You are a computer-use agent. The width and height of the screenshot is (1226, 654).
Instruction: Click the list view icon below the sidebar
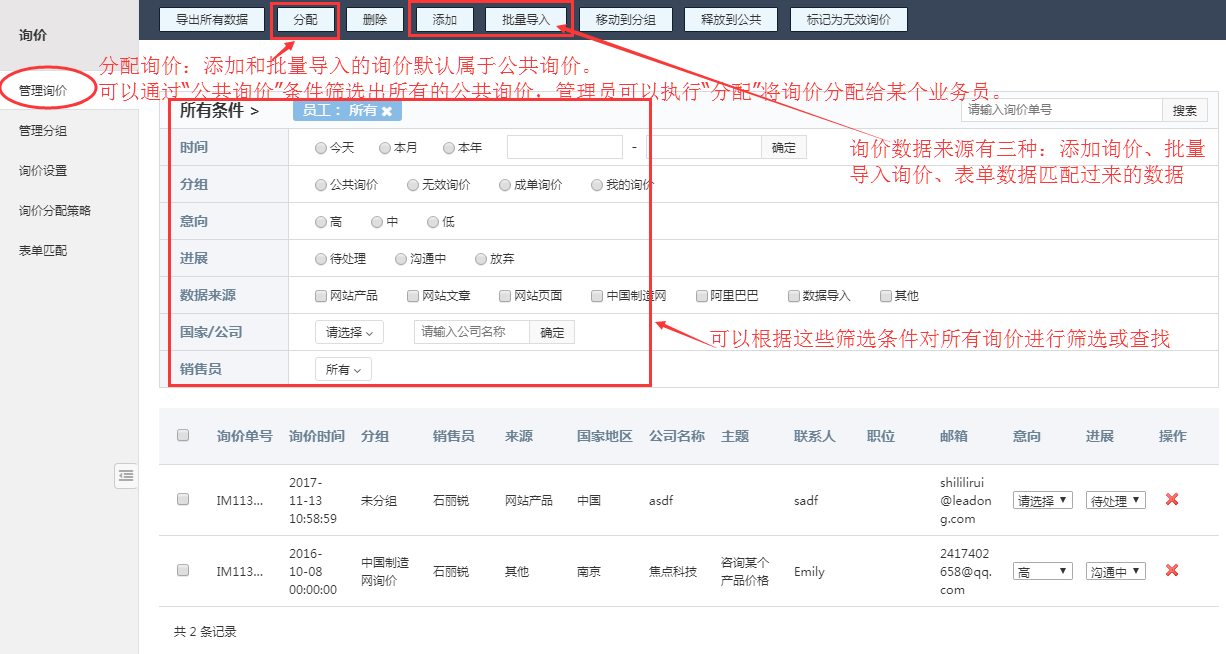coord(125,477)
